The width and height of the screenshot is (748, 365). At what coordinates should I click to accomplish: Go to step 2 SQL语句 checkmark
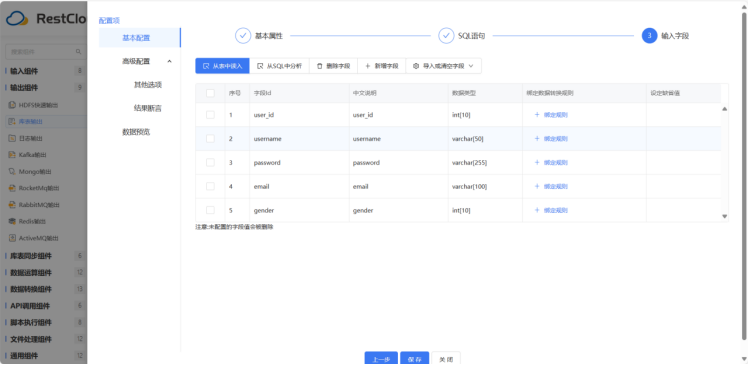(446, 36)
